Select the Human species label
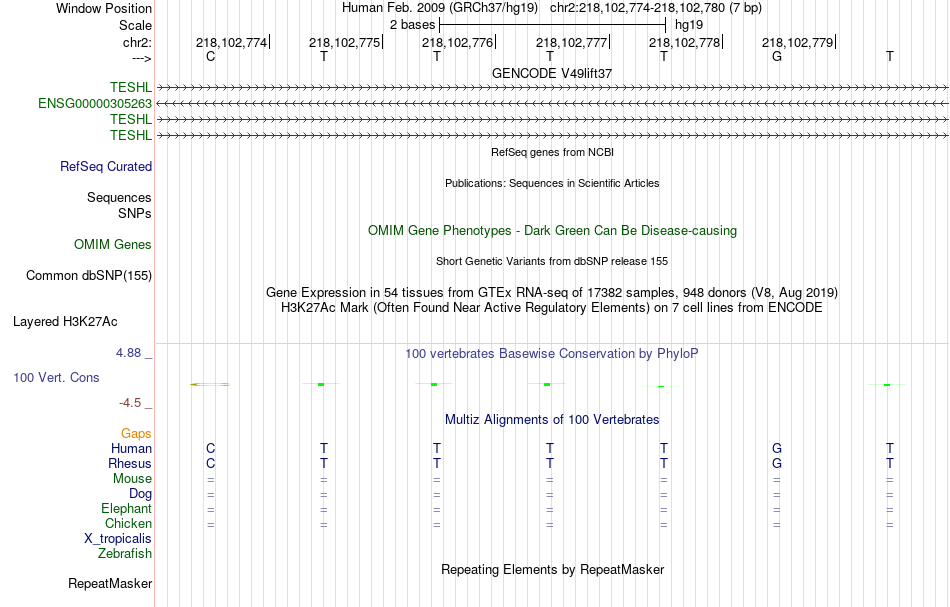This screenshot has height=607, width=950. click(131, 448)
